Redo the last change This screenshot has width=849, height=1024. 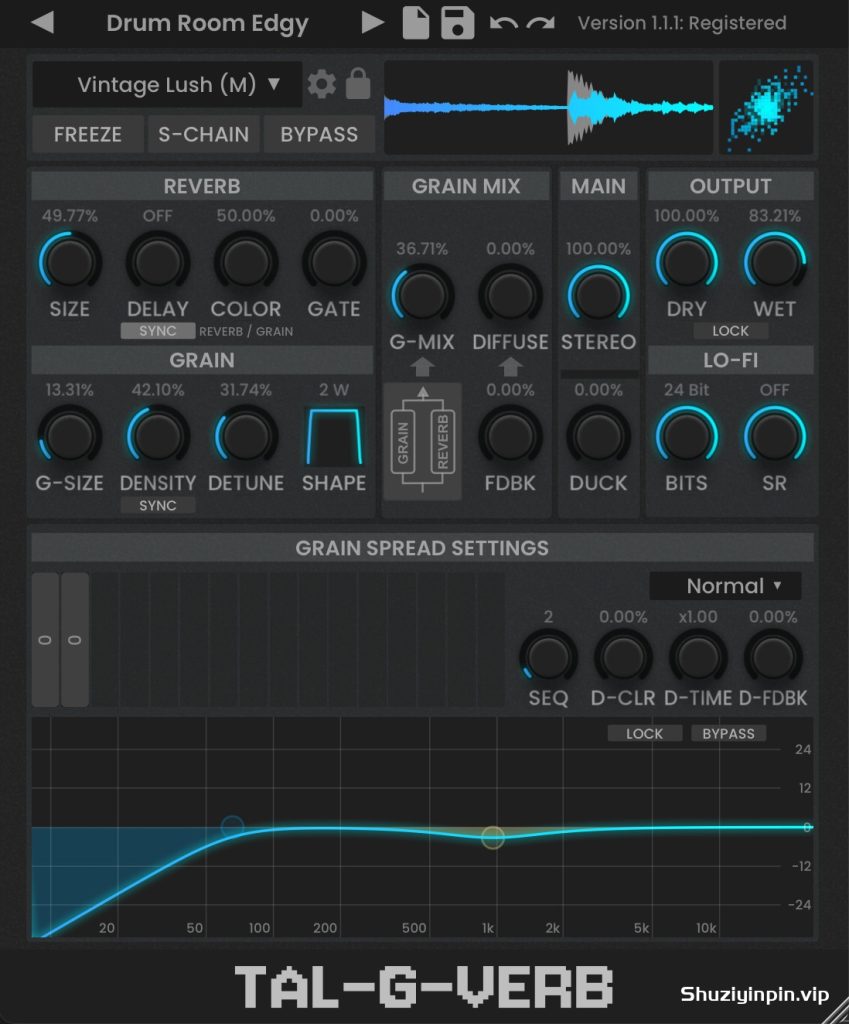[541, 24]
